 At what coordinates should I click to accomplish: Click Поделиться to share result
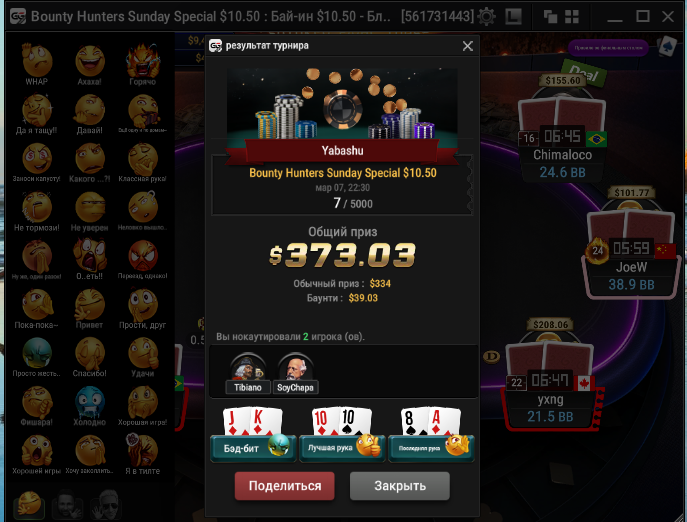click(285, 486)
